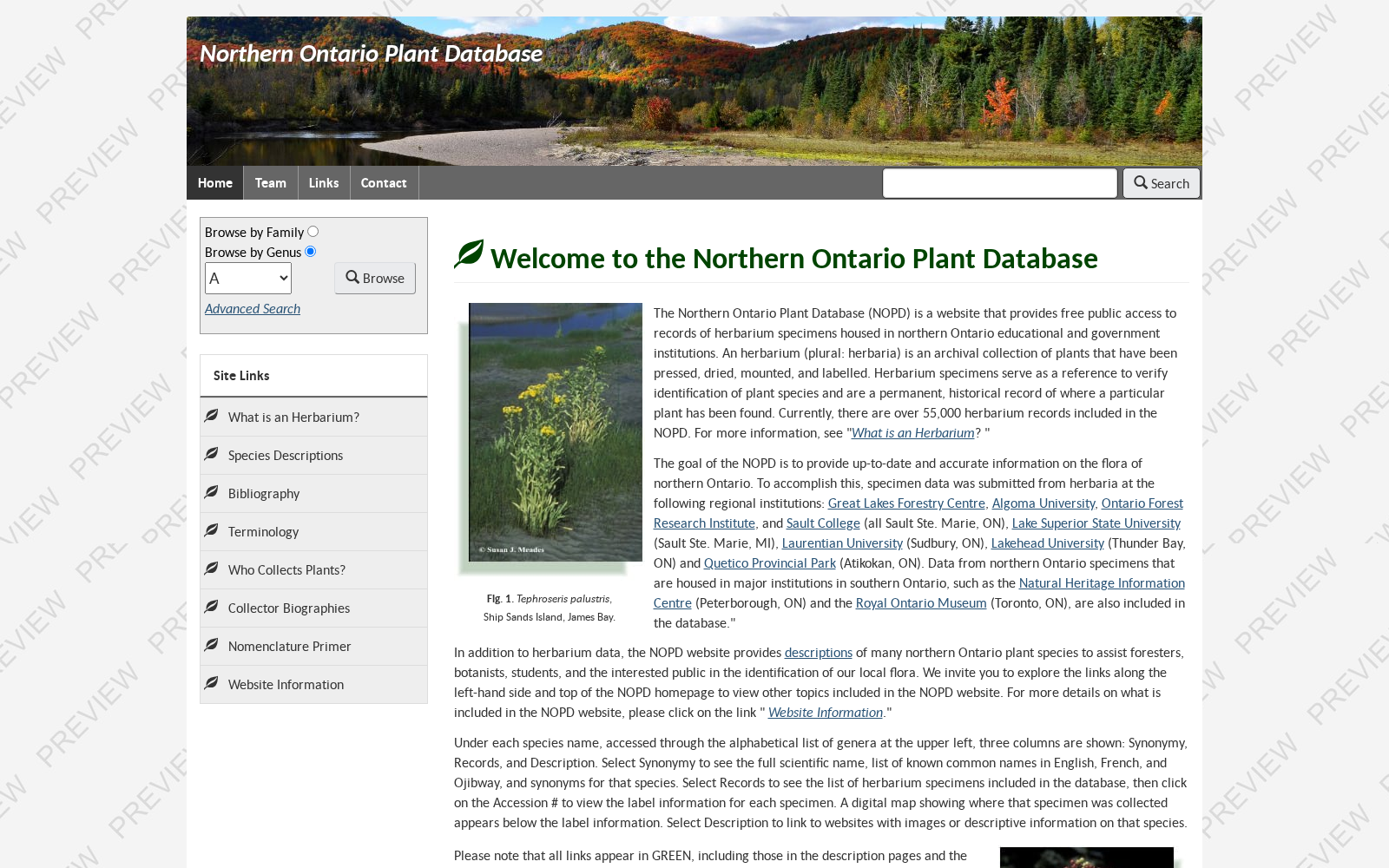This screenshot has width=1389, height=868.
Task: Select Browse by Family radio button
Action: pyautogui.click(x=313, y=232)
